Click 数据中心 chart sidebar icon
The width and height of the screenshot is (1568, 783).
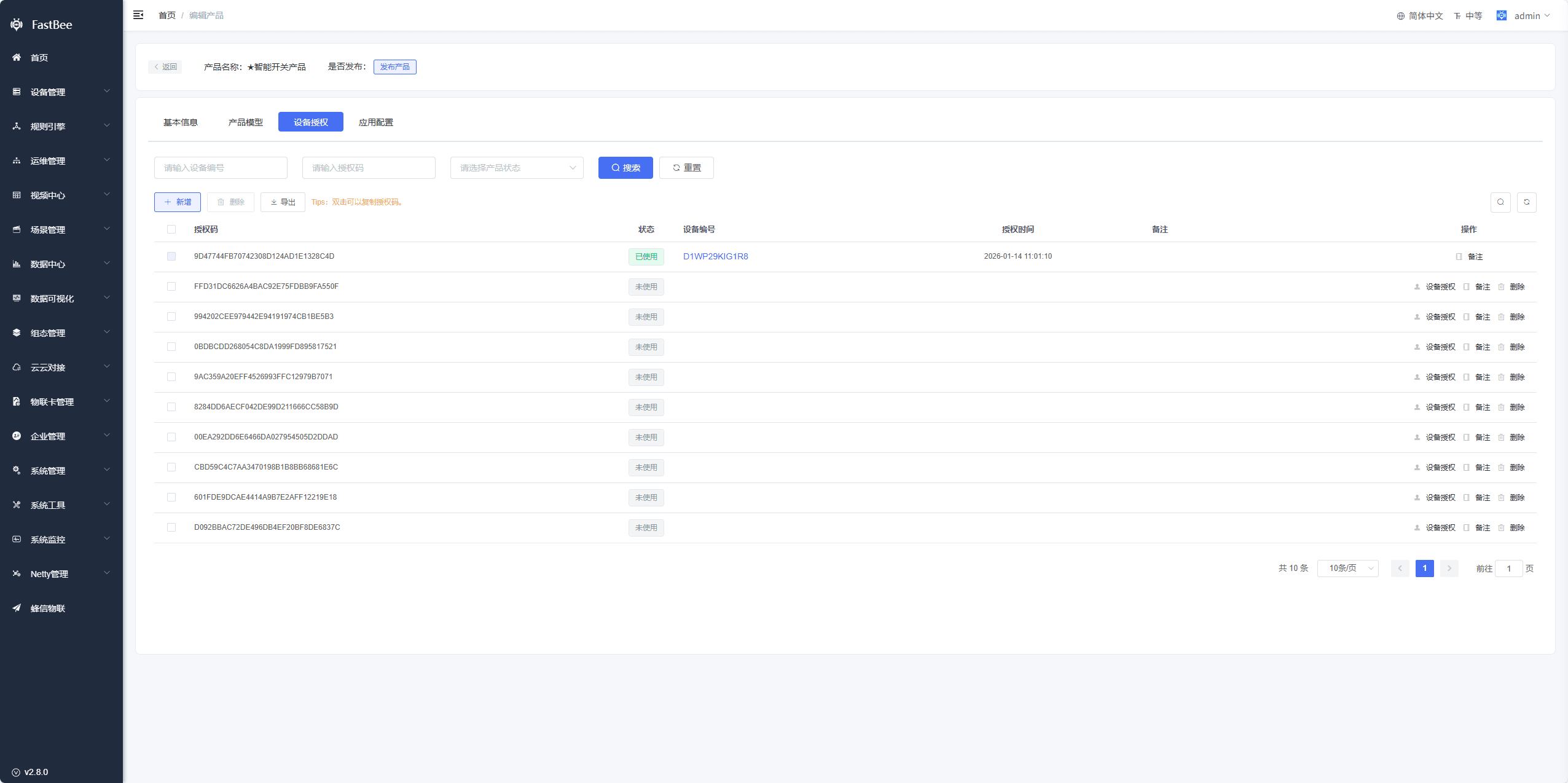pos(17,264)
